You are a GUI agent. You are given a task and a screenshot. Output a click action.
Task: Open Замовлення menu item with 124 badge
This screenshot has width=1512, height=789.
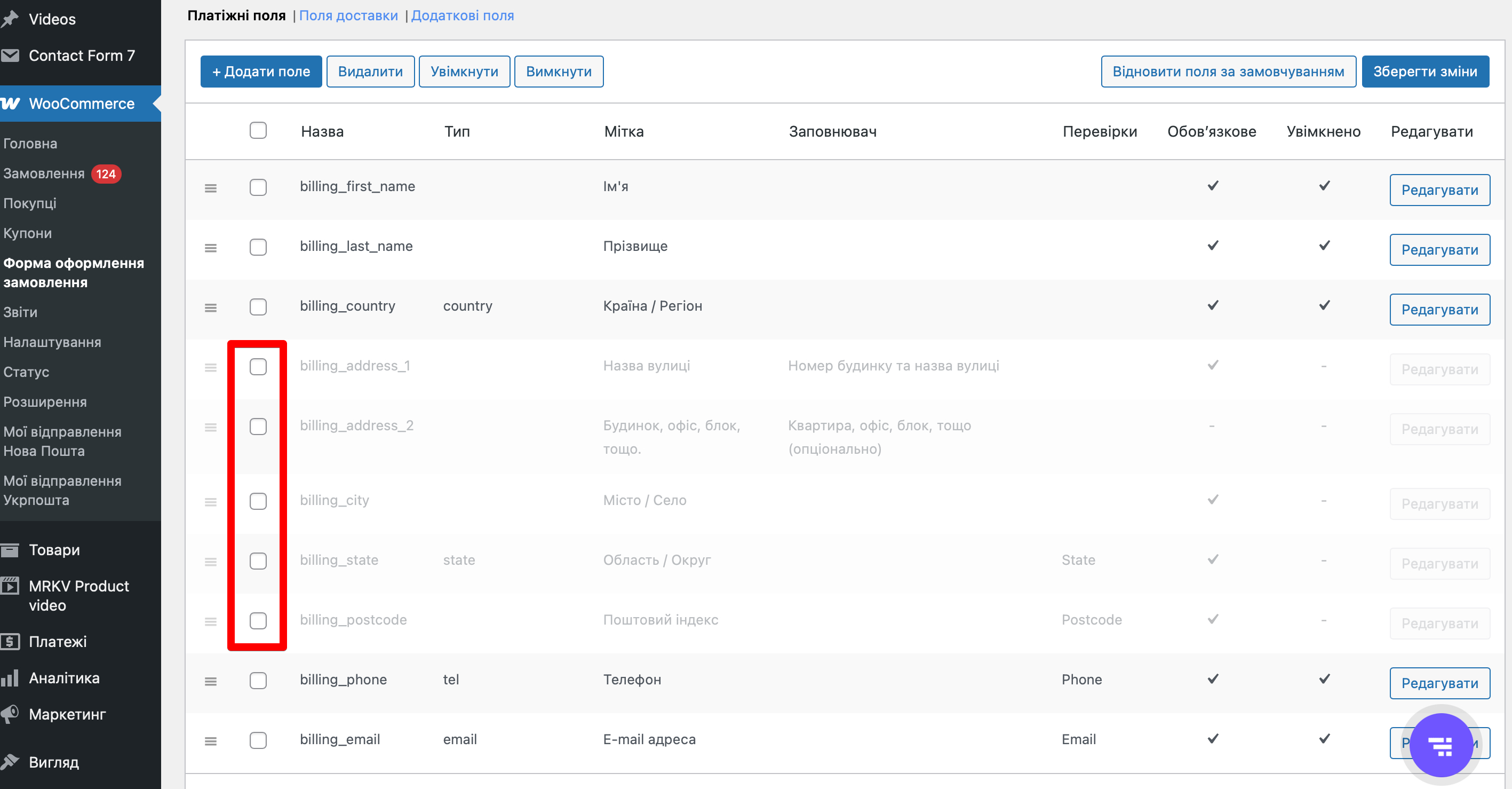pyautogui.click(x=44, y=173)
